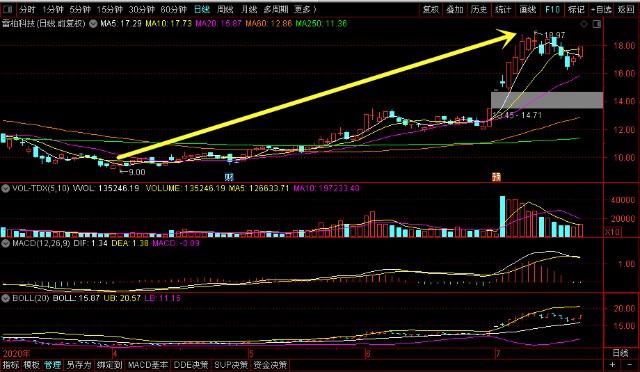Click the F10 company info button

pos(552,9)
